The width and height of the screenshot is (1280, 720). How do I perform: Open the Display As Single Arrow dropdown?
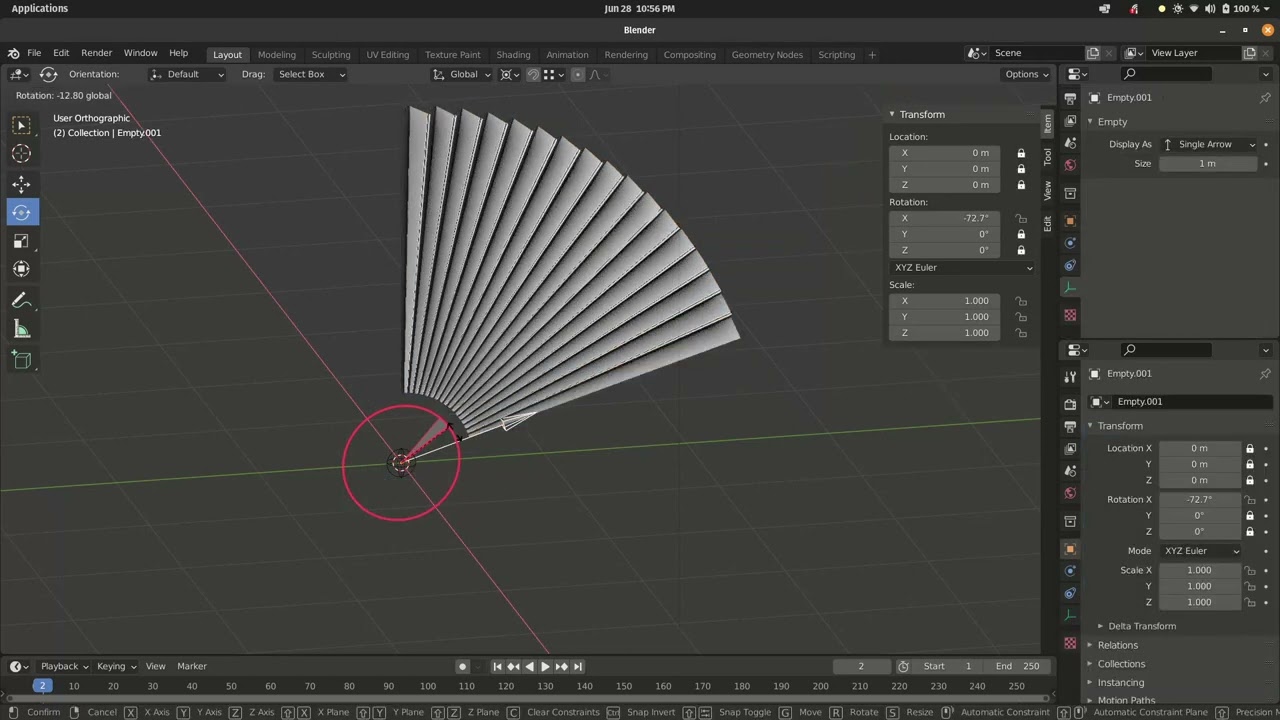coord(1208,144)
